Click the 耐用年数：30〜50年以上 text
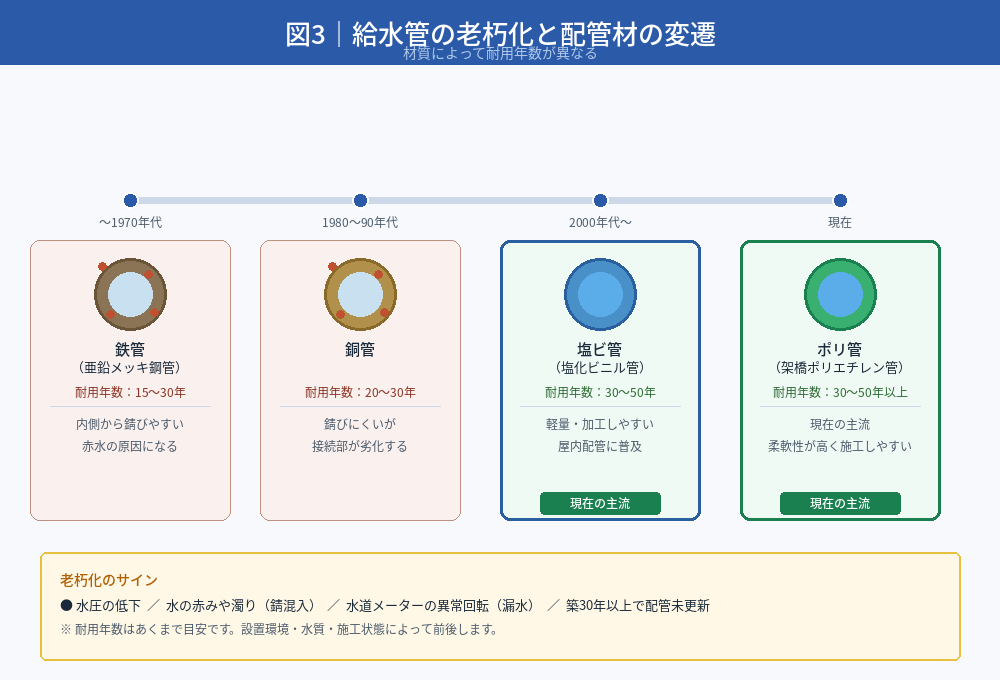This screenshot has height=680, width=1000. click(x=840, y=392)
